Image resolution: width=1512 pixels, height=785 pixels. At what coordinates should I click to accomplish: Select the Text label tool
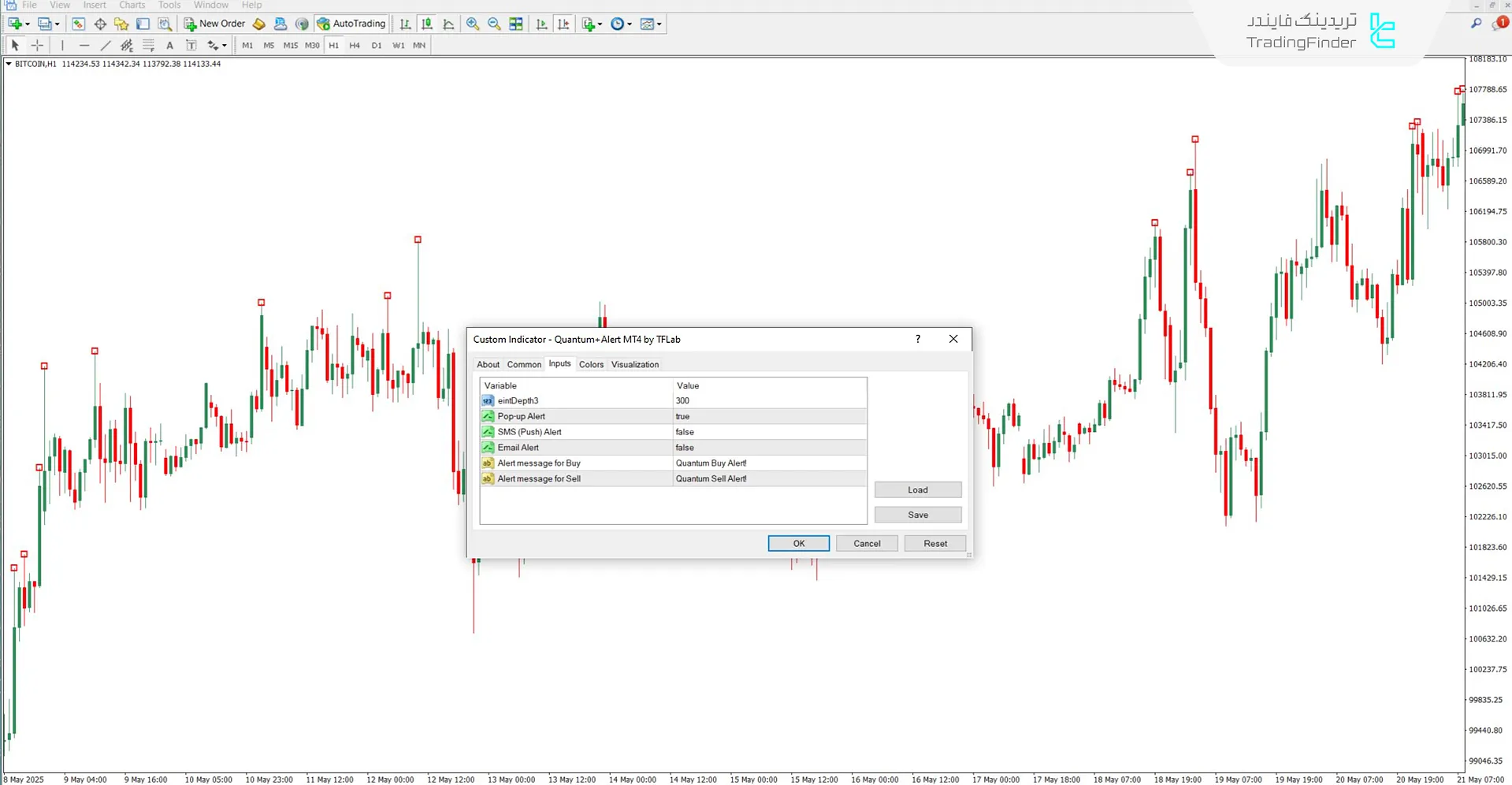169,46
